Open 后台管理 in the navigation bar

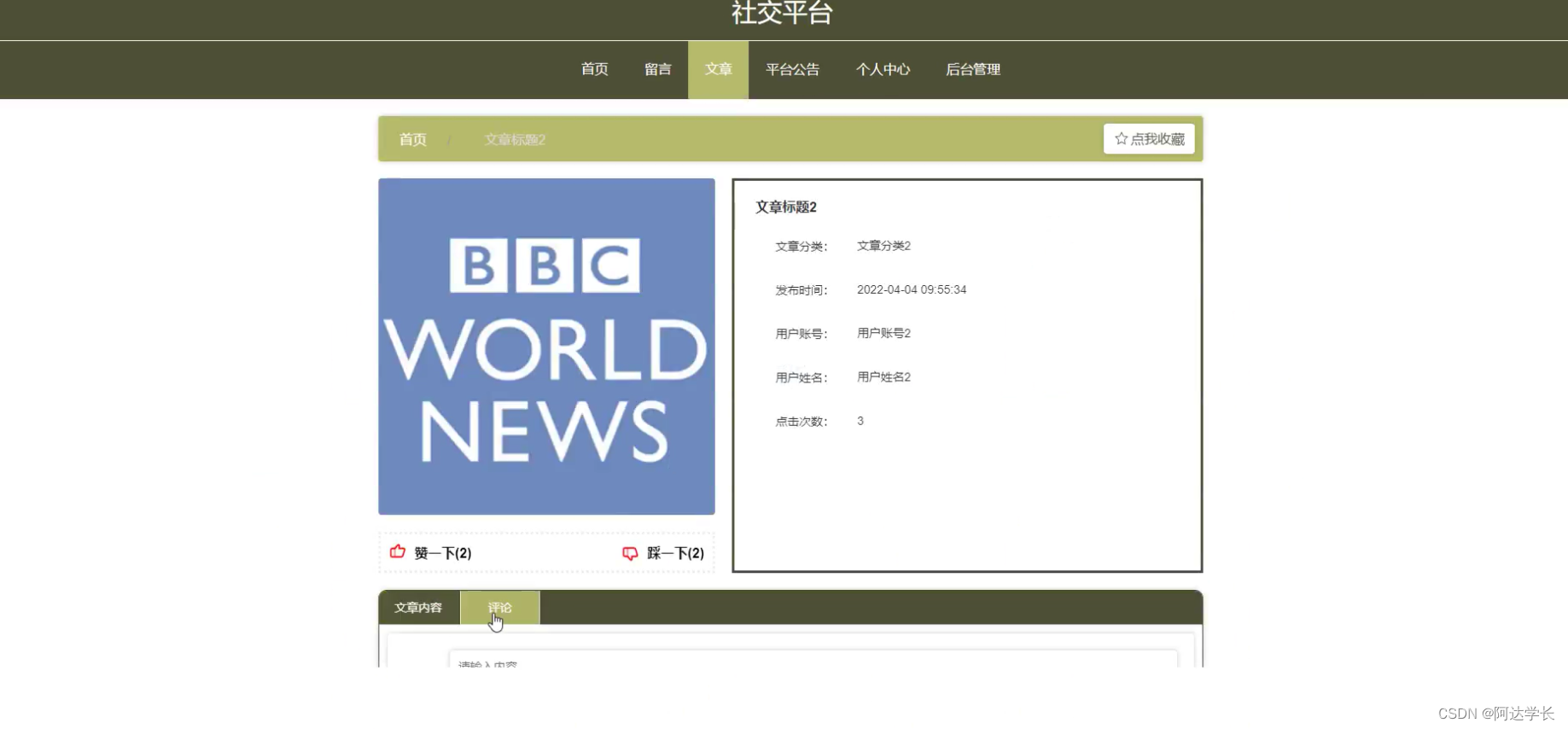tap(973, 69)
